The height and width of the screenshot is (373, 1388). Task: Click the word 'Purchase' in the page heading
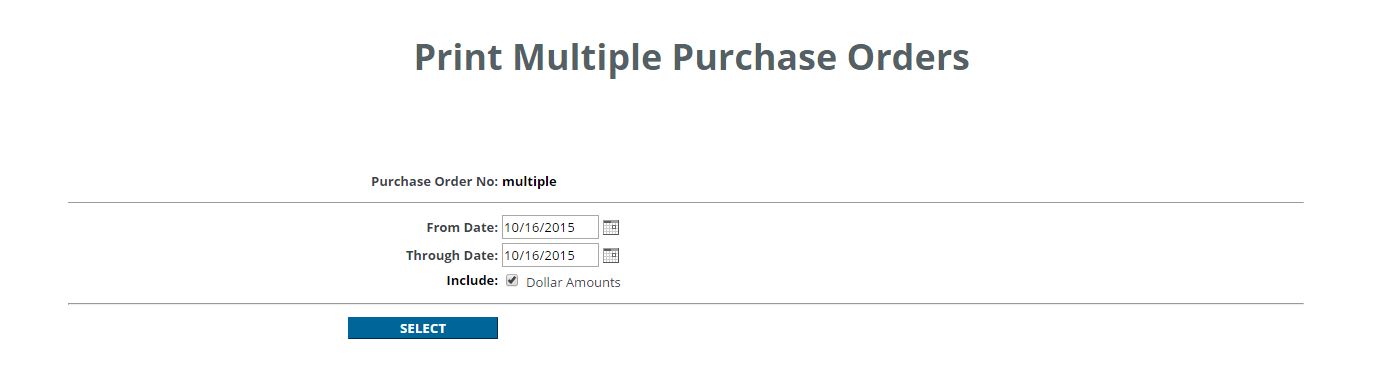pos(755,57)
